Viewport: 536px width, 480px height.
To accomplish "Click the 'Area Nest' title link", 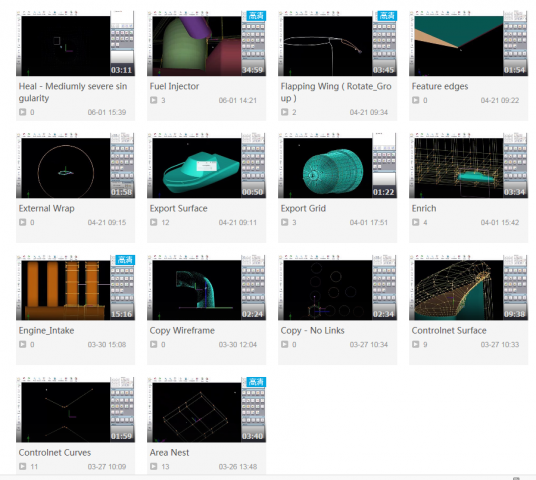I will pyautogui.click(x=169, y=453).
